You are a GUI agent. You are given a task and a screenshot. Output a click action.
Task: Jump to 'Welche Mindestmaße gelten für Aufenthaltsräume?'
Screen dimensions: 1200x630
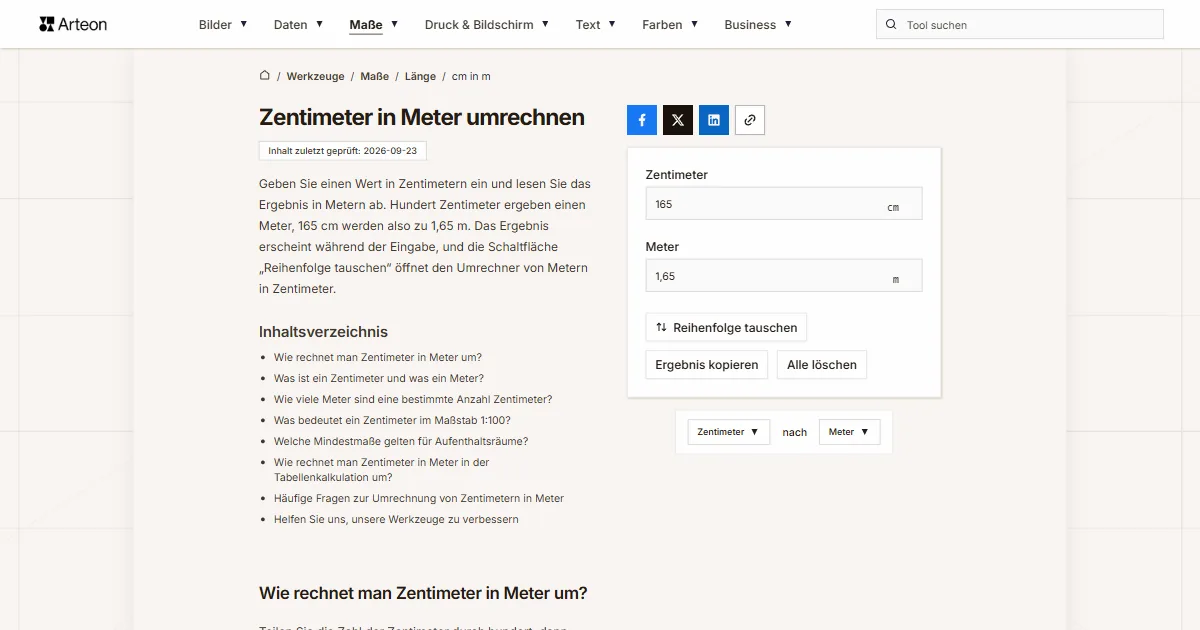[x=401, y=441]
